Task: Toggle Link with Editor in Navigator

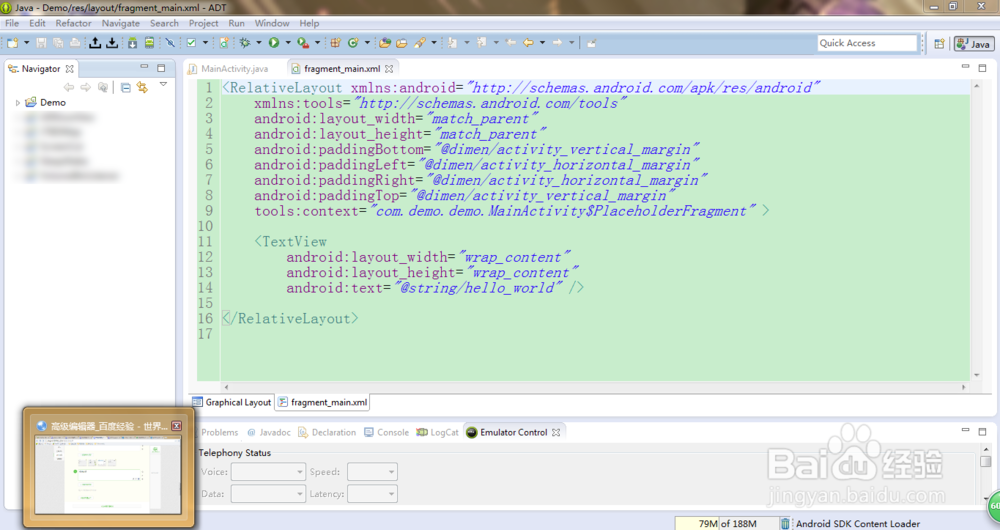Action: 142,87
